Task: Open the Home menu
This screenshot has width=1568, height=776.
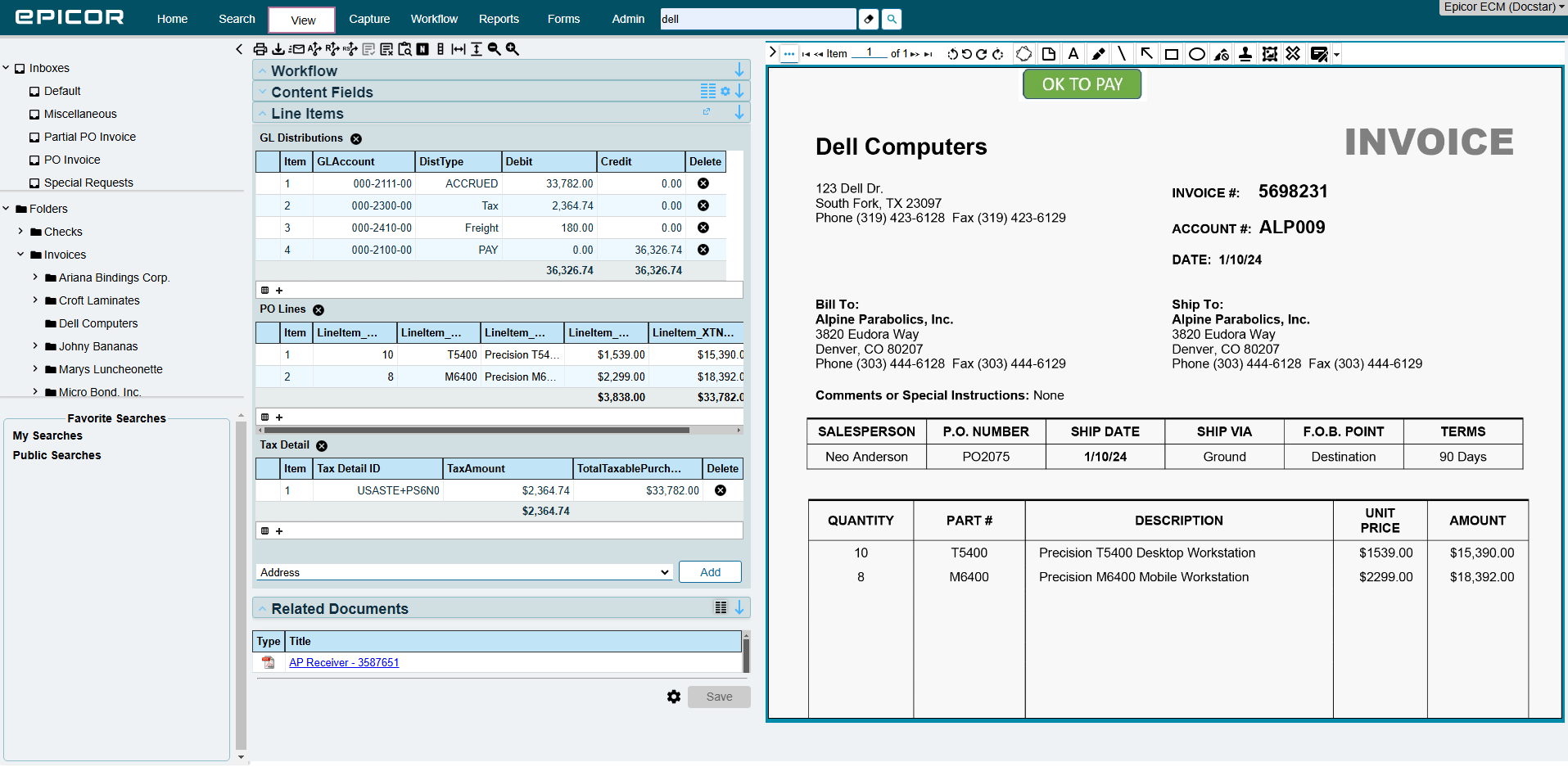Action: coord(172,19)
